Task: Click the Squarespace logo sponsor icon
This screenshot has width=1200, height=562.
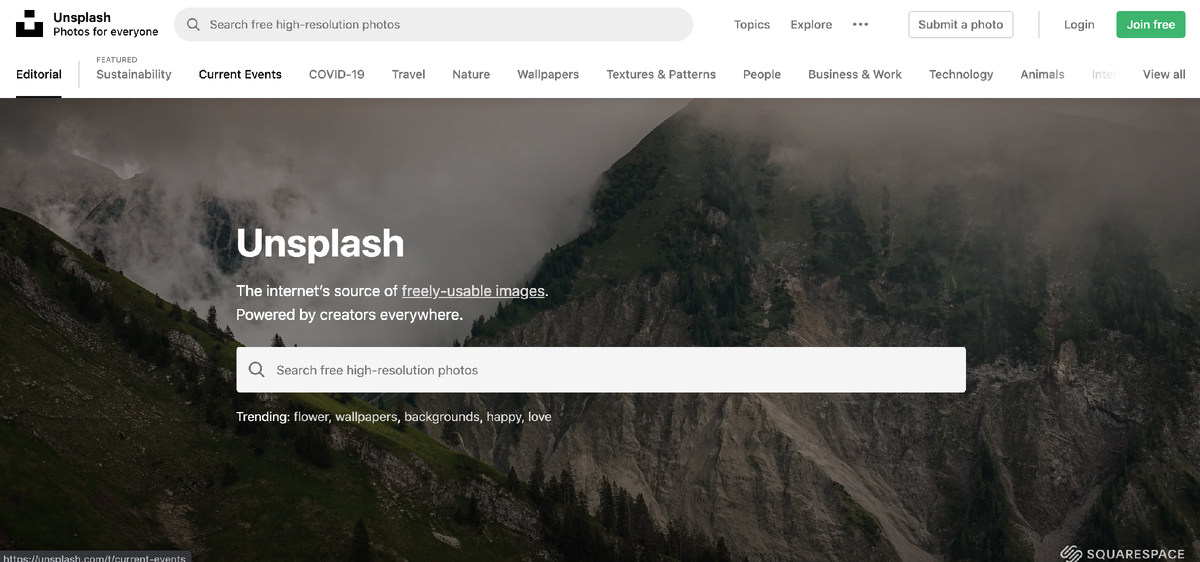Action: point(1071,553)
